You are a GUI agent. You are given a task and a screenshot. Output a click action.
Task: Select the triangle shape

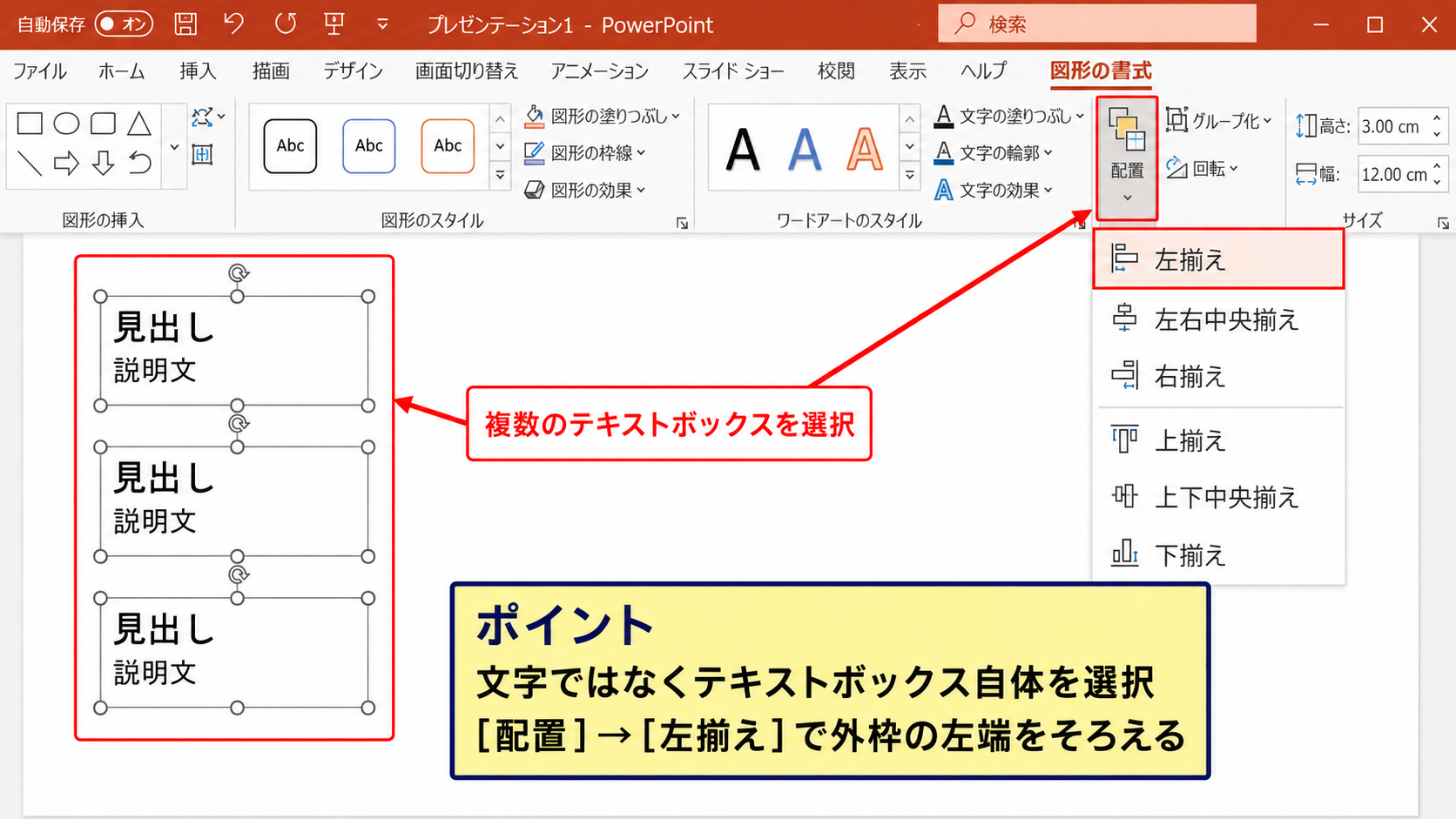click(139, 124)
